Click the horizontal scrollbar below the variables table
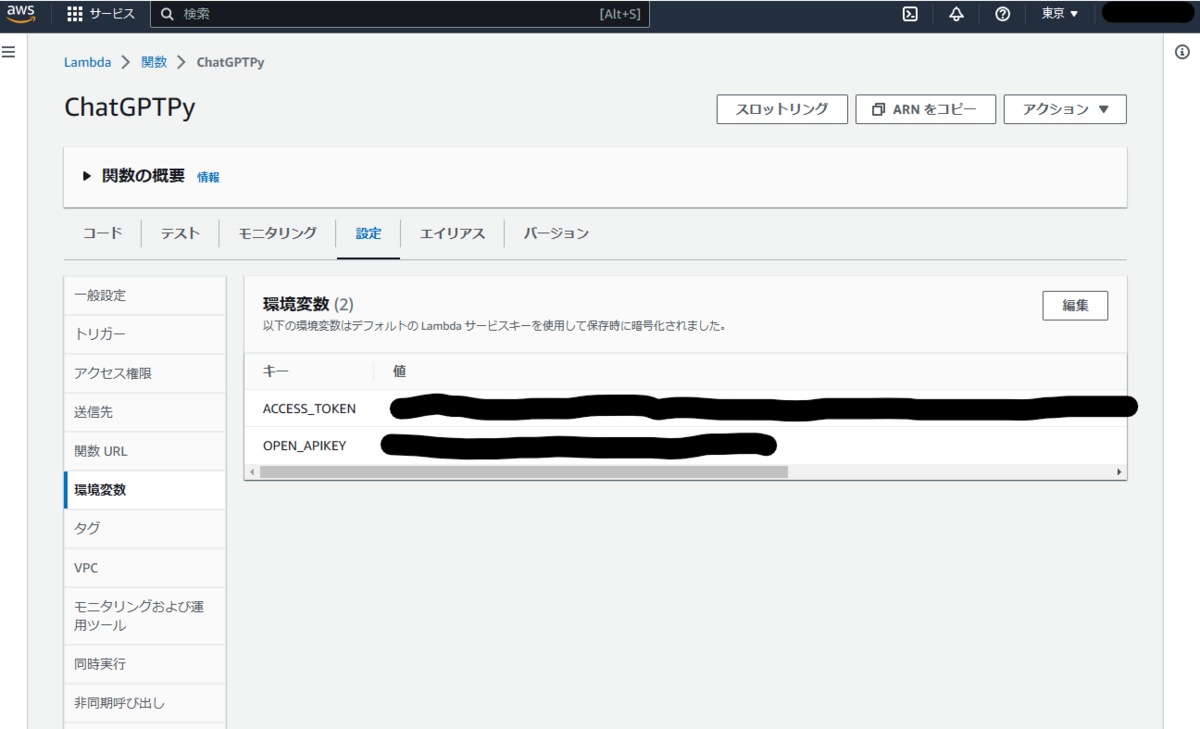The image size is (1200, 729). point(520,470)
